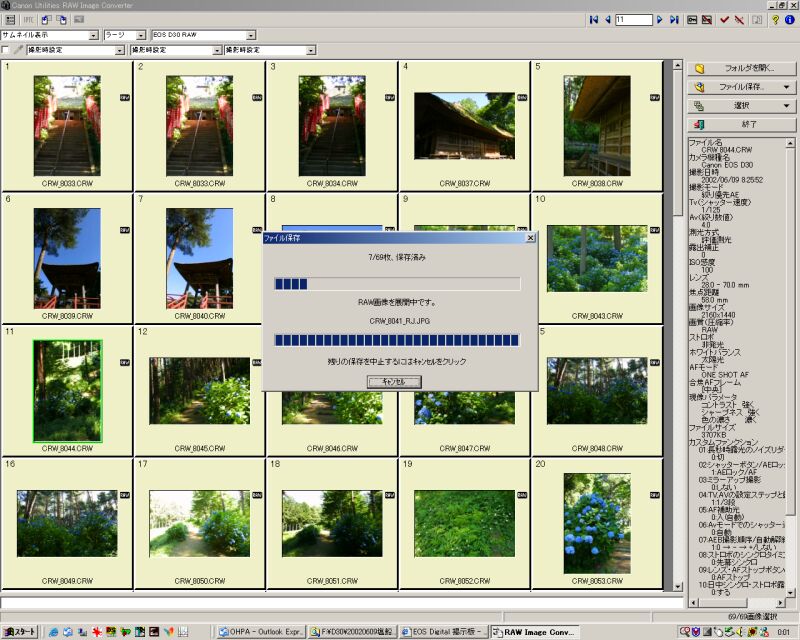Click the フォルダを開く button
The width and height of the screenshot is (800, 640).
742,68
